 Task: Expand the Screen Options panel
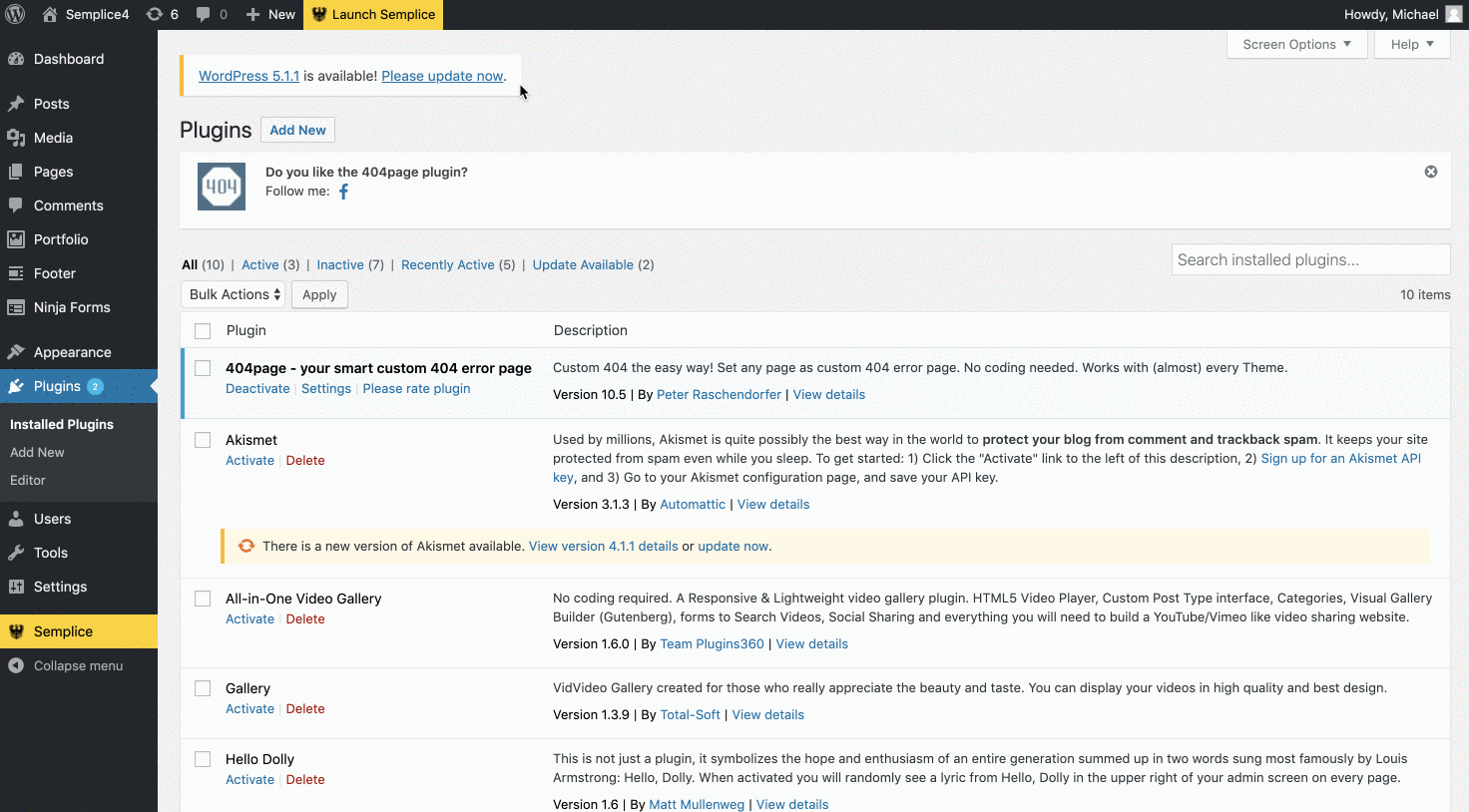tap(1295, 44)
